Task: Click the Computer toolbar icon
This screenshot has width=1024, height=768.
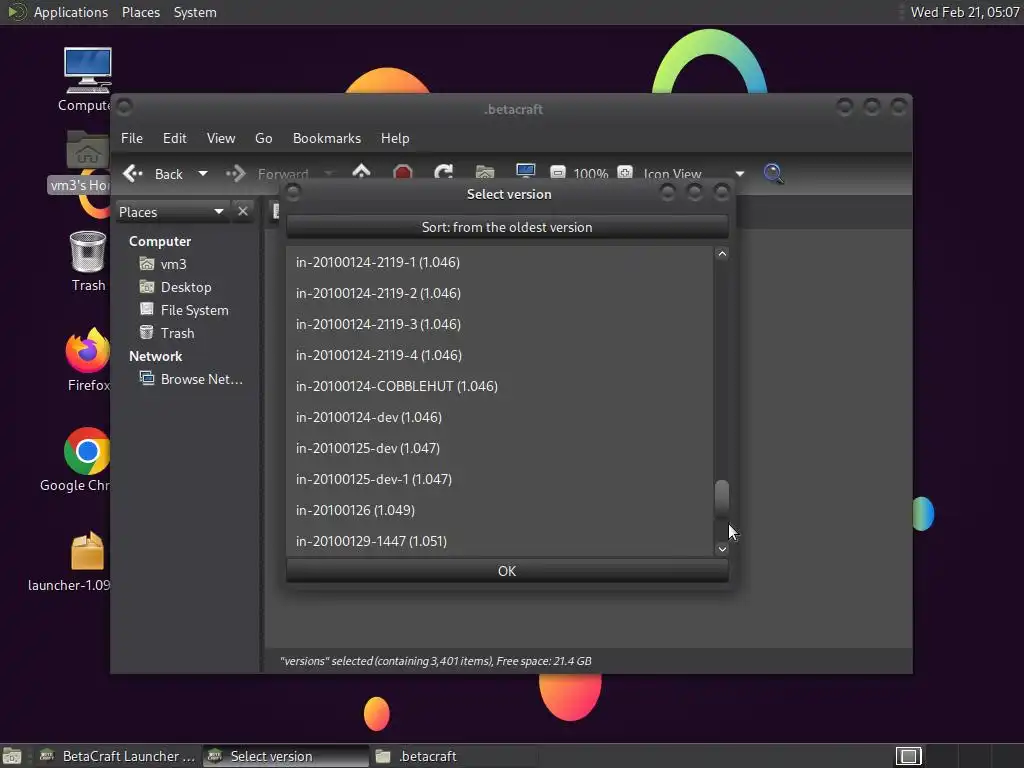Action: tap(526, 172)
